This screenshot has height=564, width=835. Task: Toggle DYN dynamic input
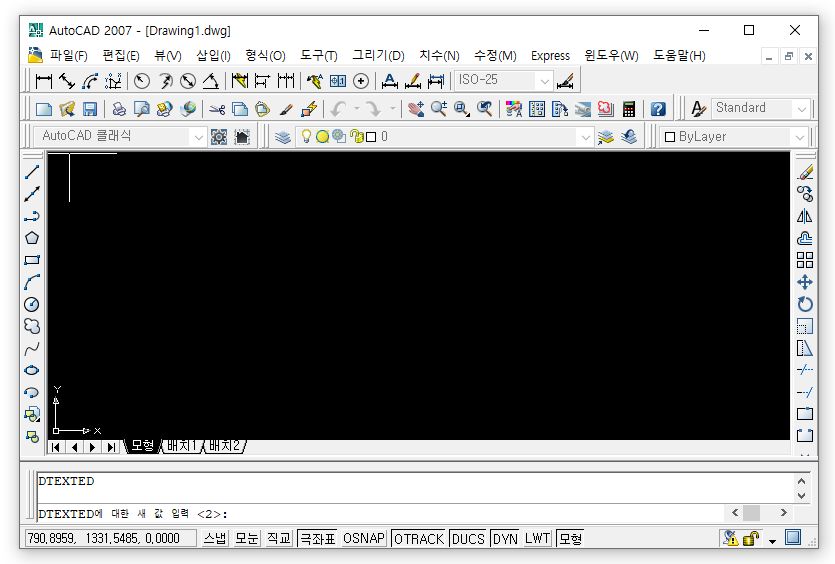505,538
